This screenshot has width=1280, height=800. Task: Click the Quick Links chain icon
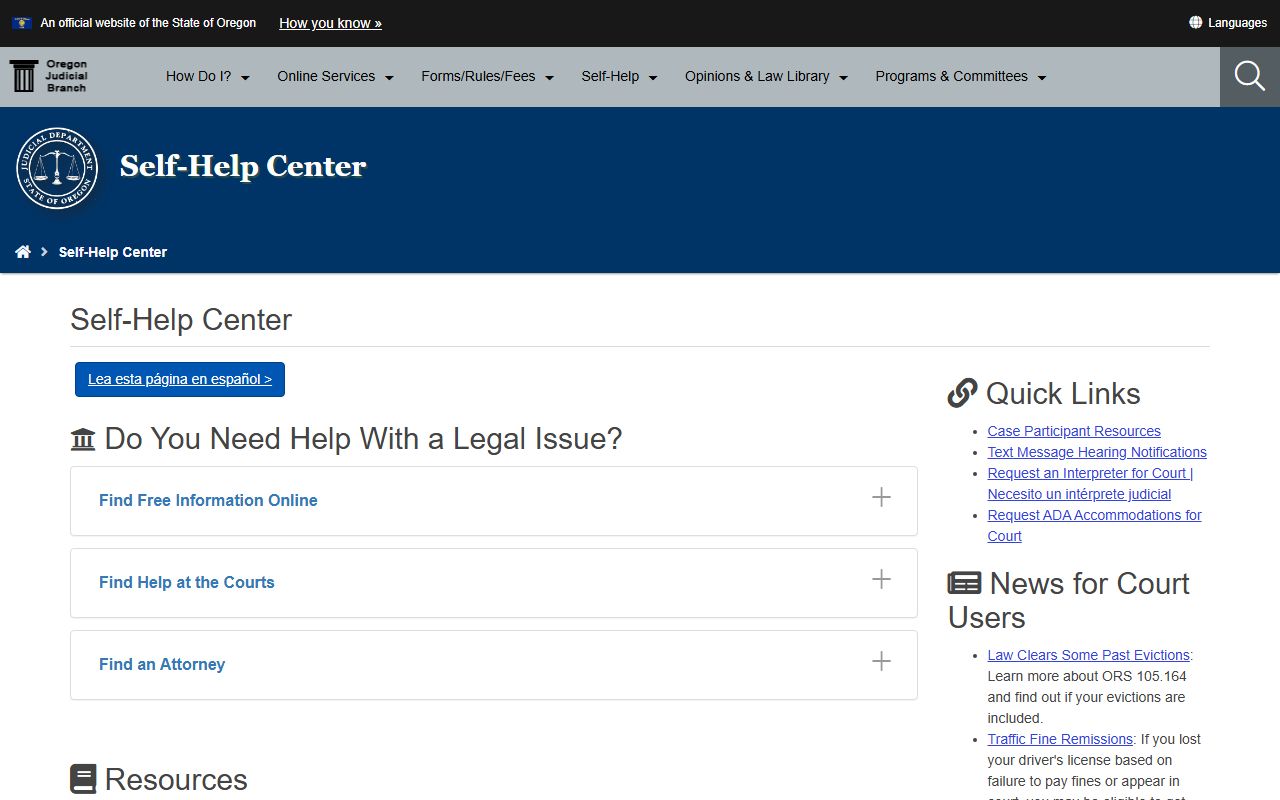pos(962,394)
